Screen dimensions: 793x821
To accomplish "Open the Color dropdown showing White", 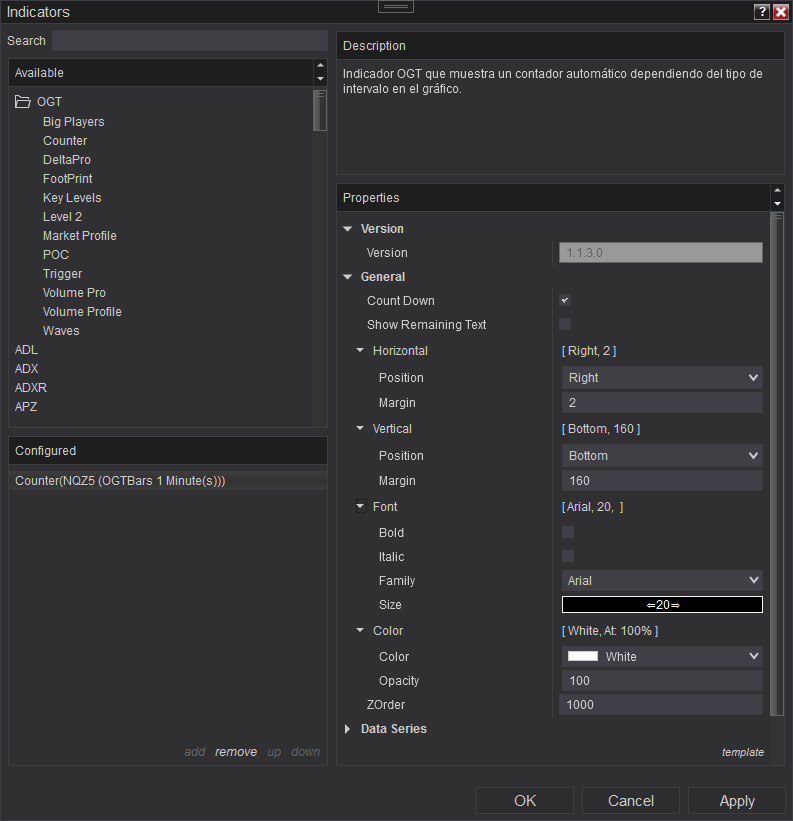I will pos(662,656).
